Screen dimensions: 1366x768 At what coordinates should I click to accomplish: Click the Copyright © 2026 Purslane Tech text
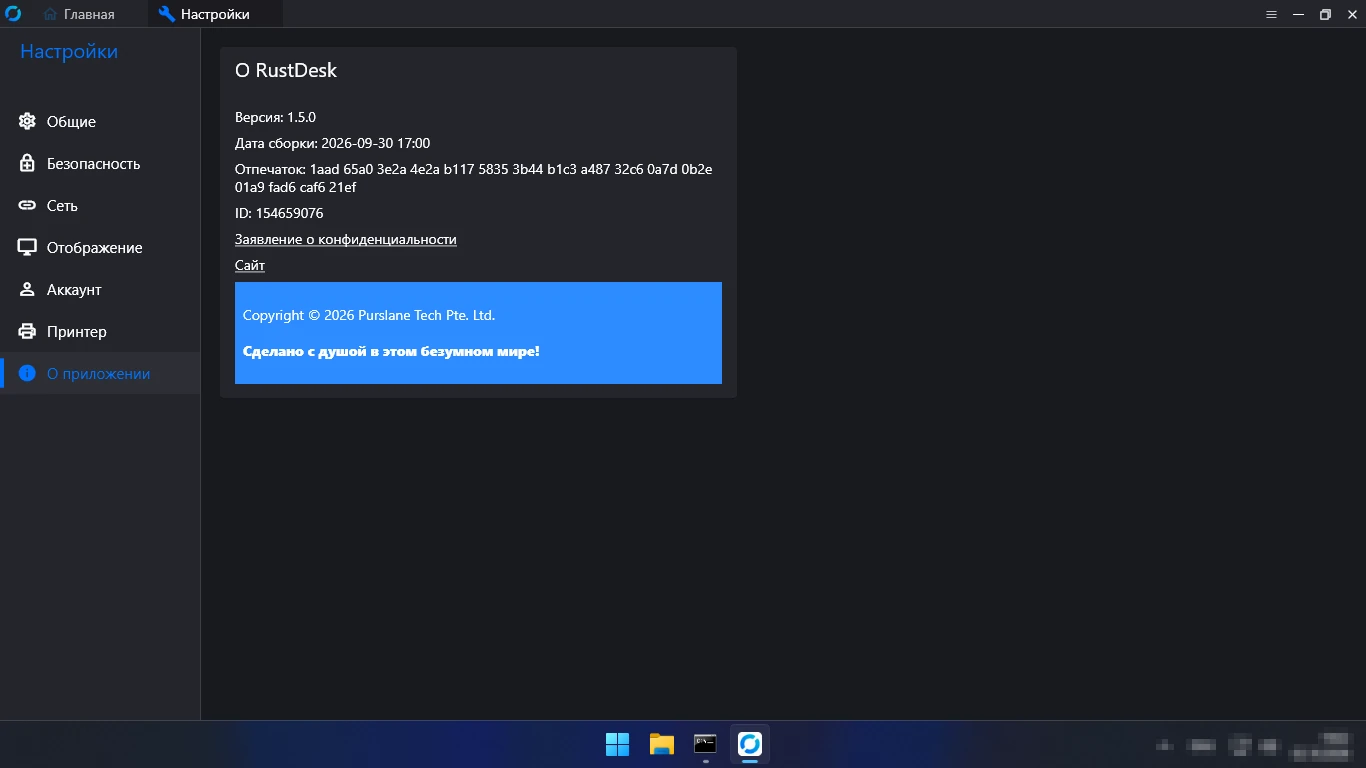click(x=369, y=316)
